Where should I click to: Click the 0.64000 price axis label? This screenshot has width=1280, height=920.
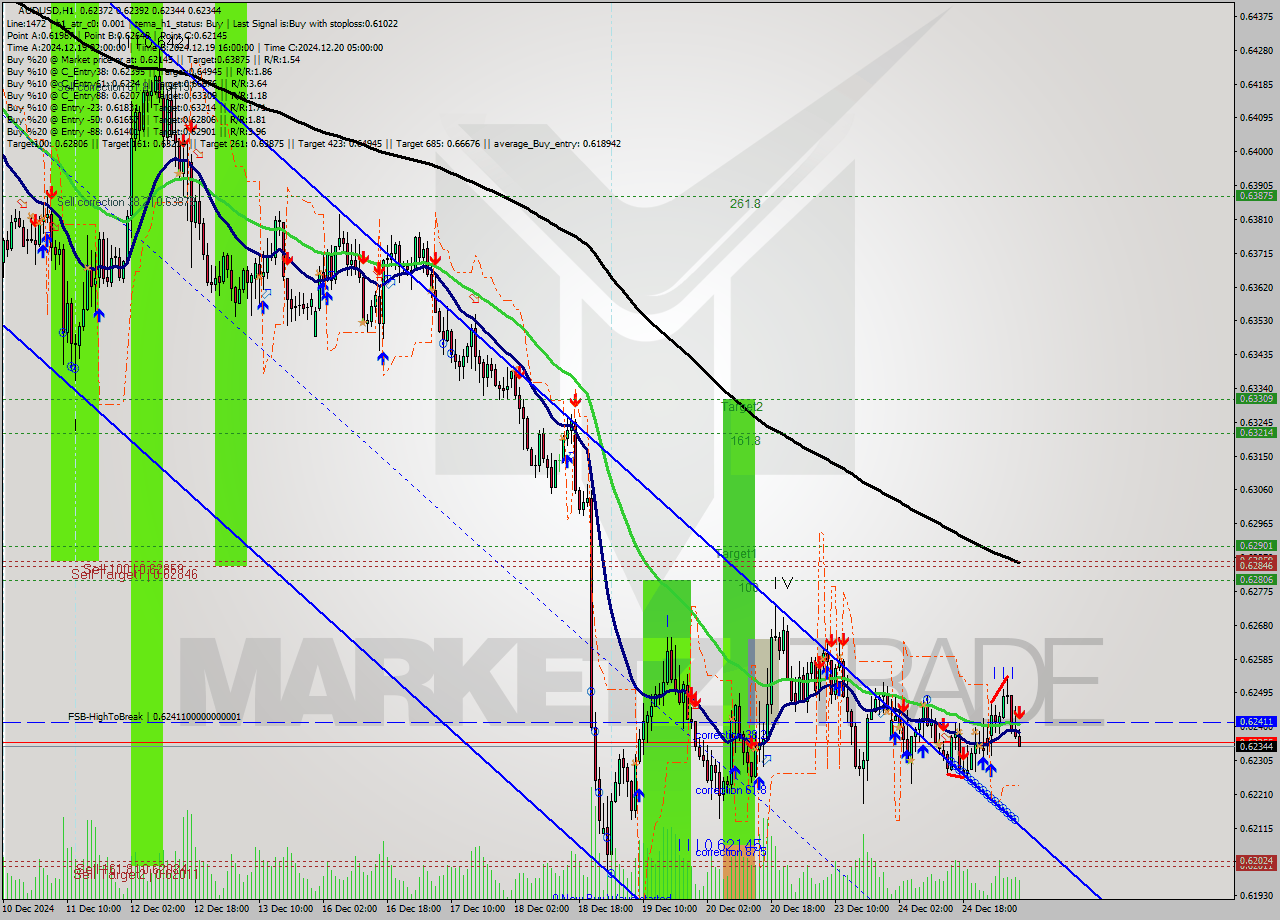click(1256, 151)
